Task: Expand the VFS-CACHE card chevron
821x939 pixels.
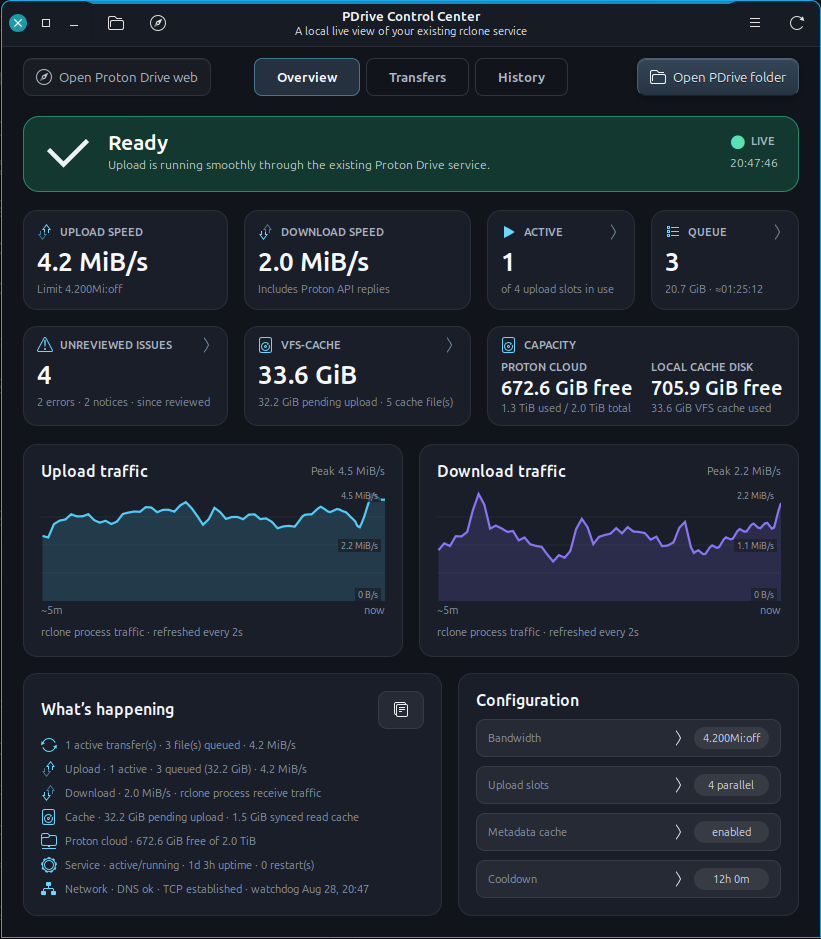Action: coord(450,345)
